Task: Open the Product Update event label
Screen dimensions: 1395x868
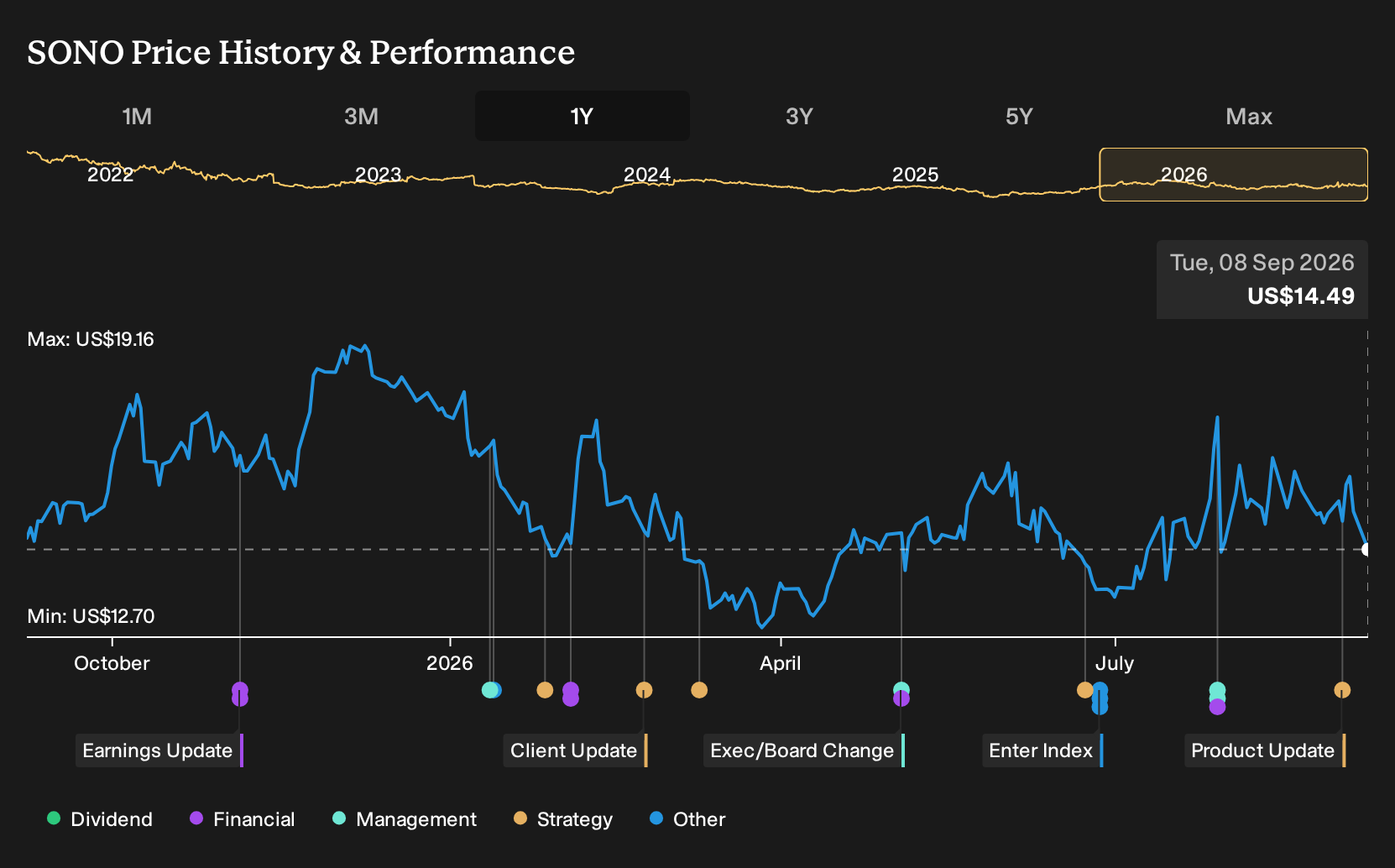Action: [x=1265, y=750]
